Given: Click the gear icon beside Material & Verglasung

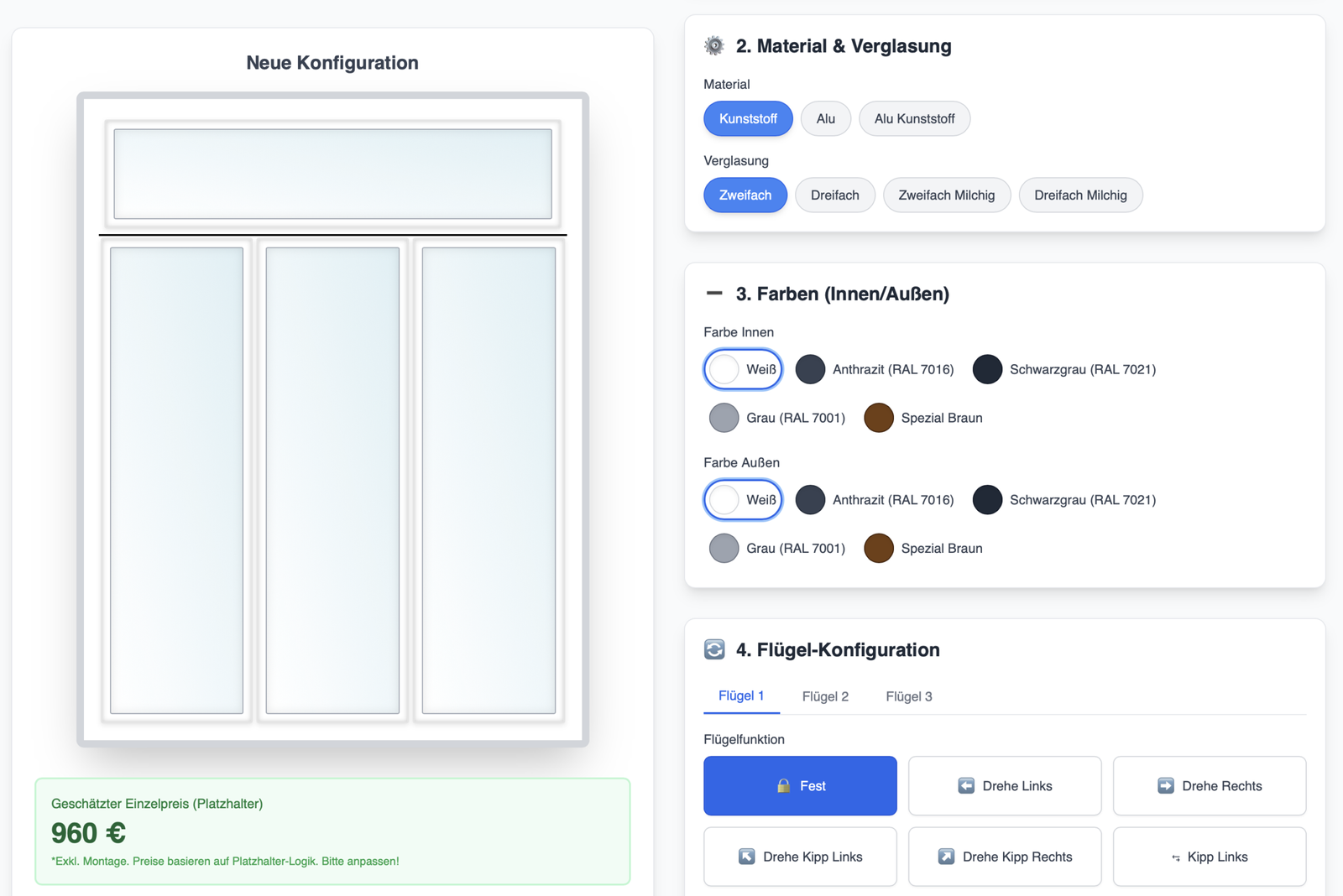Looking at the screenshot, I should (x=714, y=46).
